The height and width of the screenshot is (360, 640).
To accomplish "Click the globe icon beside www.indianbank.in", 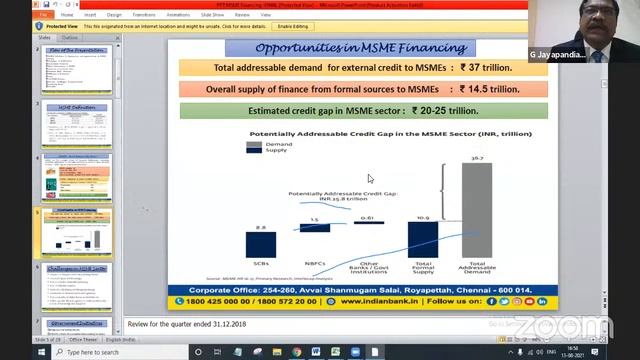I will tap(331, 301).
